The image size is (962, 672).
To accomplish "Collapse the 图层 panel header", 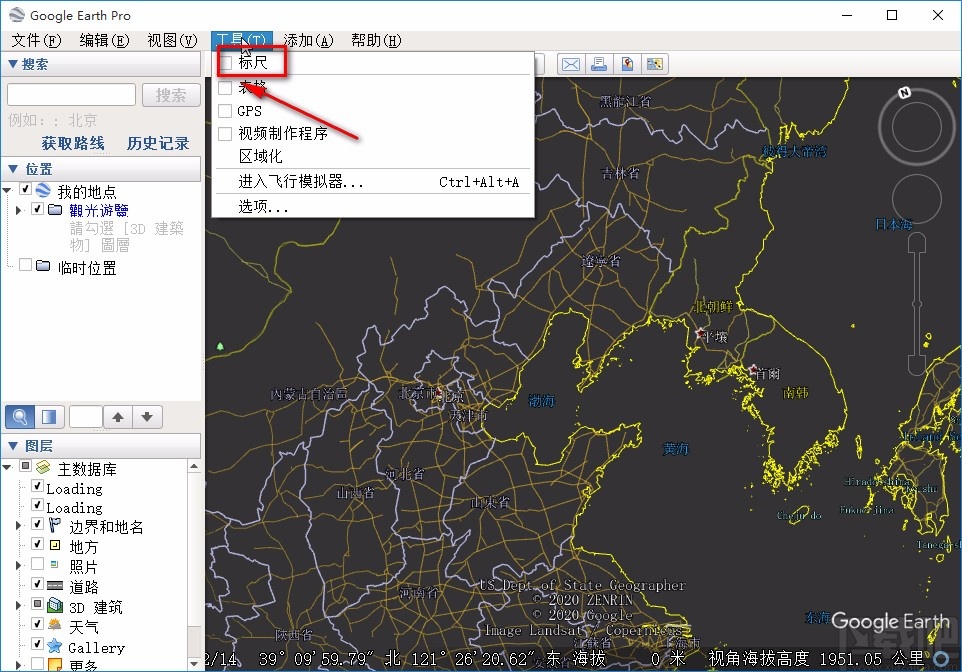I will pyautogui.click(x=101, y=446).
